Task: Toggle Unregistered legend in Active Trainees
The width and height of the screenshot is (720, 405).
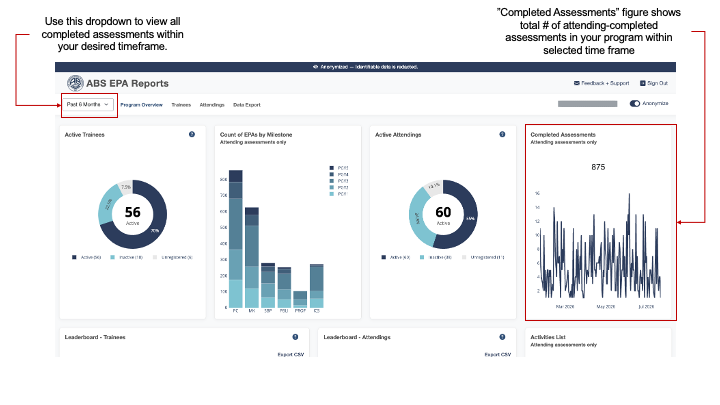Action: 173,258
